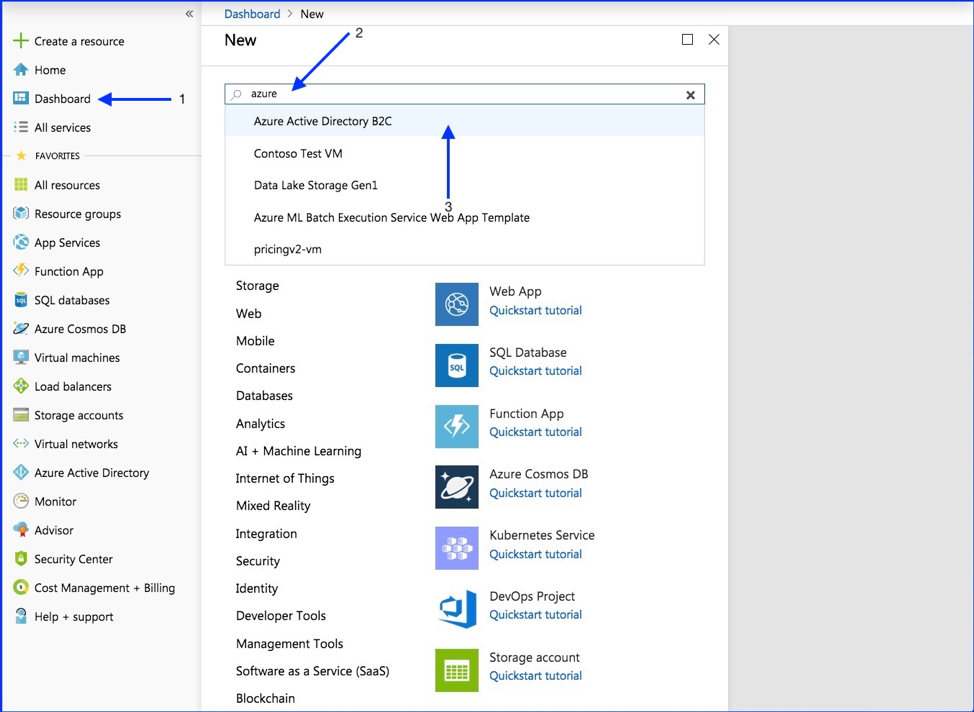This screenshot has height=712, width=974.
Task: Open SQL Database Quickstart tutorial link
Action: tap(535, 371)
